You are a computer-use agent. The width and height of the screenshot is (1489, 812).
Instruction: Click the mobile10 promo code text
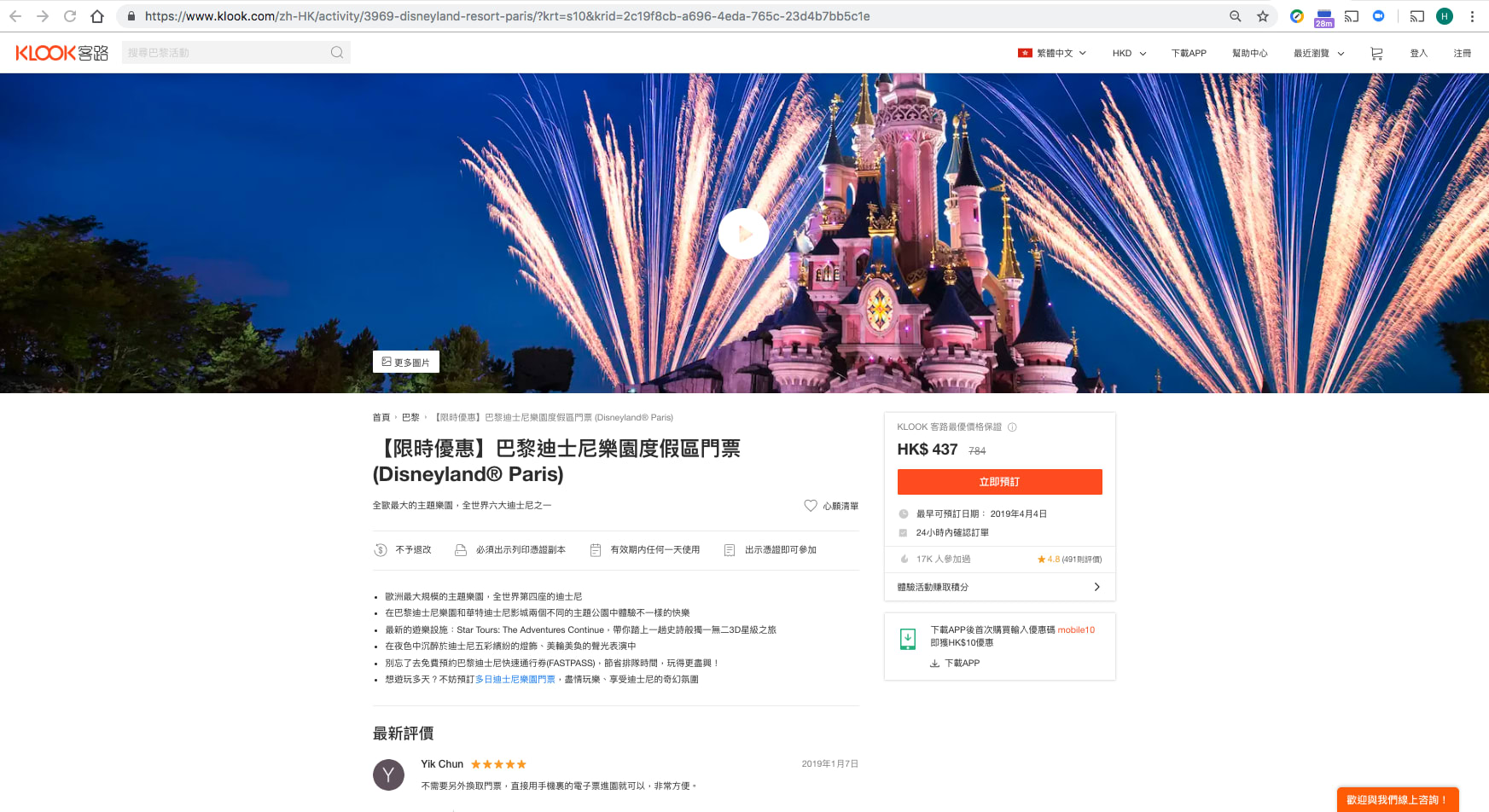[1076, 630]
